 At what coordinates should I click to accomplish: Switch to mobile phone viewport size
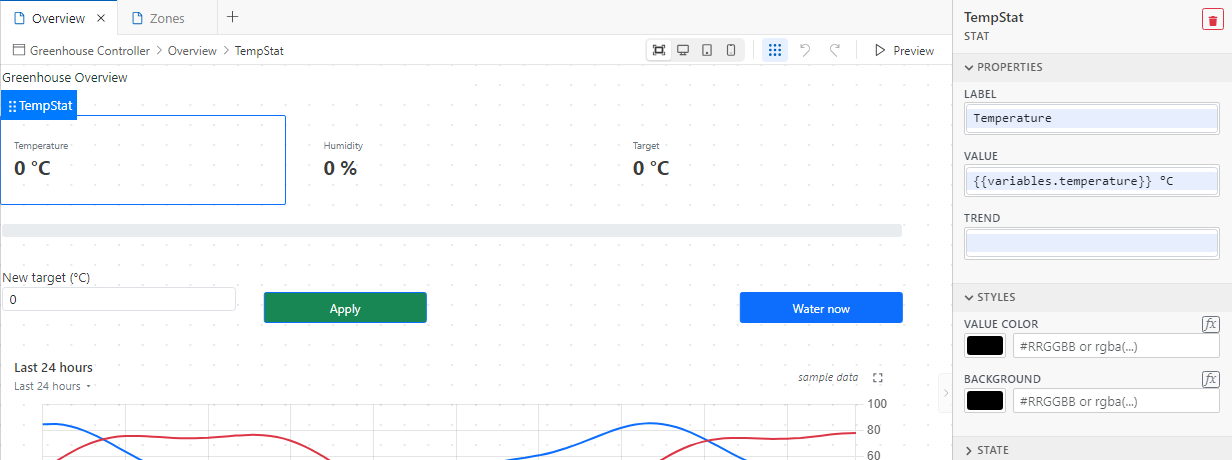[731, 50]
